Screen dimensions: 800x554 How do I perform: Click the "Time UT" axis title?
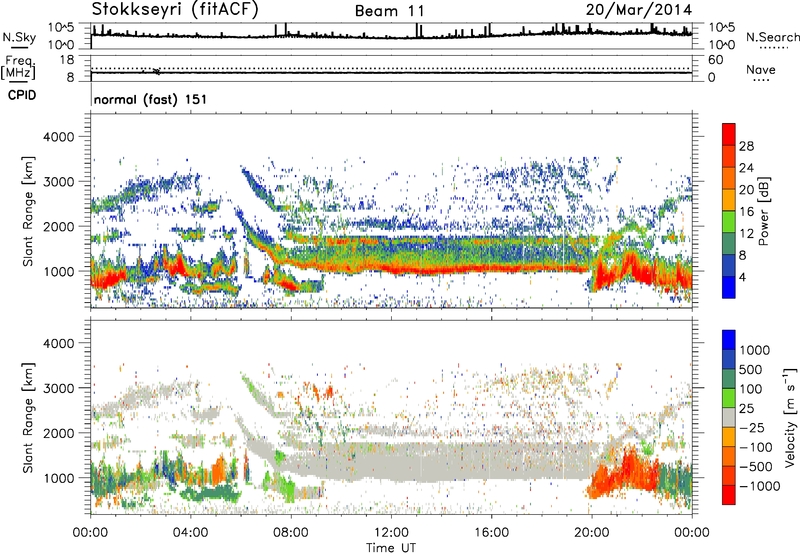click(391, 548)
